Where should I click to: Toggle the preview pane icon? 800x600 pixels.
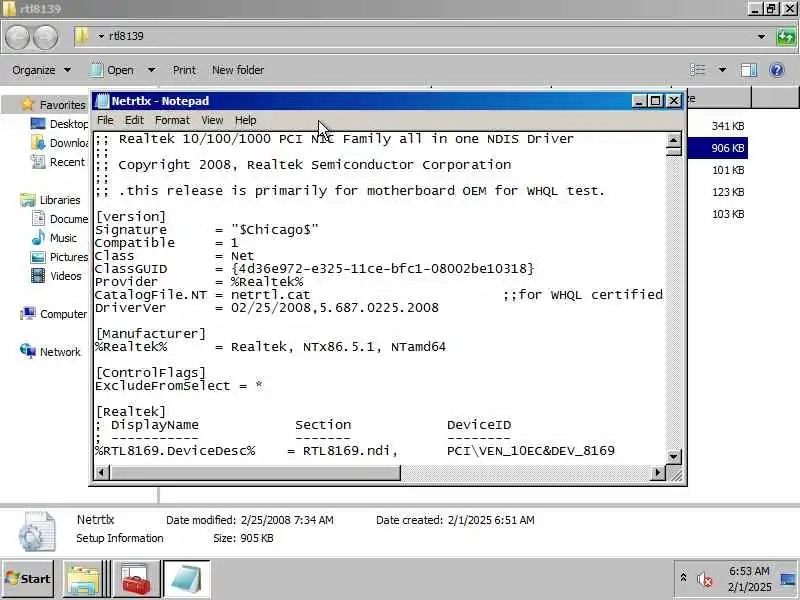[x=748, y=70]
